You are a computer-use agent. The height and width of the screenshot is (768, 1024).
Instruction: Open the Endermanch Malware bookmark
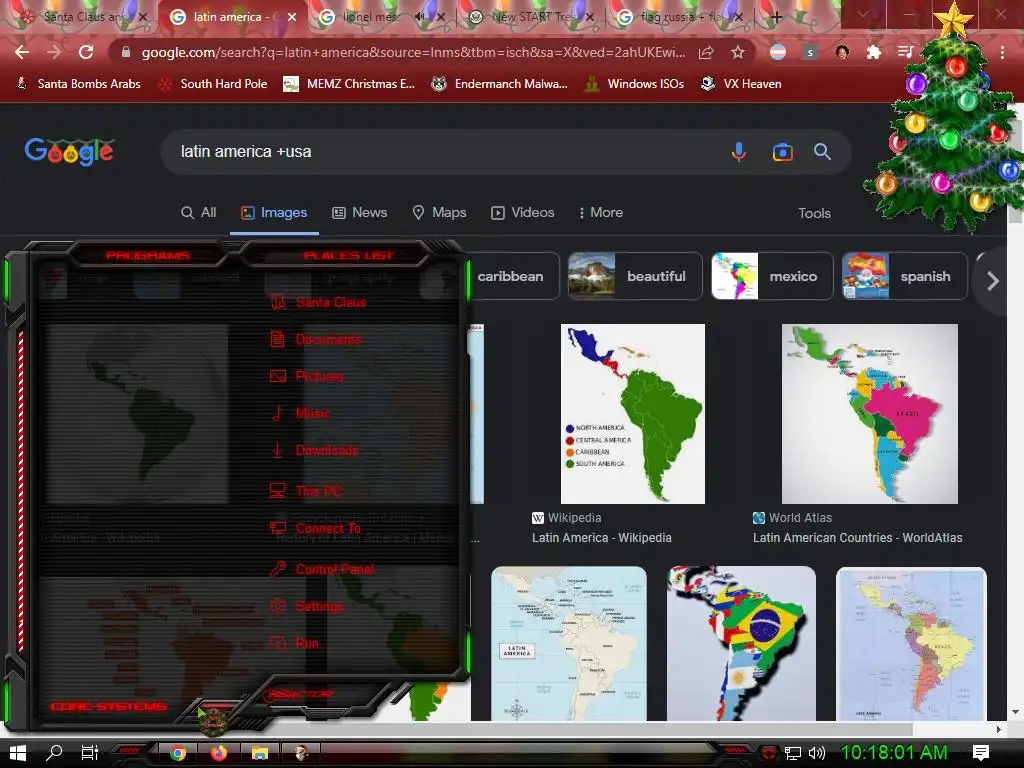(500, 84)
